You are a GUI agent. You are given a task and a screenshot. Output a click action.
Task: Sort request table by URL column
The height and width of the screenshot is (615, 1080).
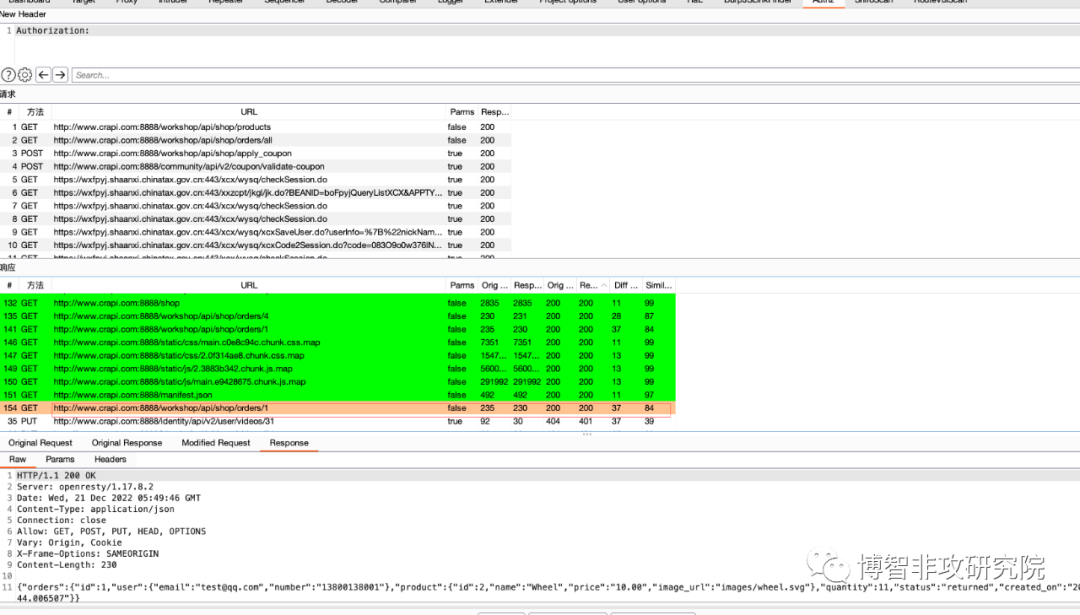click(x=249, y=112)
